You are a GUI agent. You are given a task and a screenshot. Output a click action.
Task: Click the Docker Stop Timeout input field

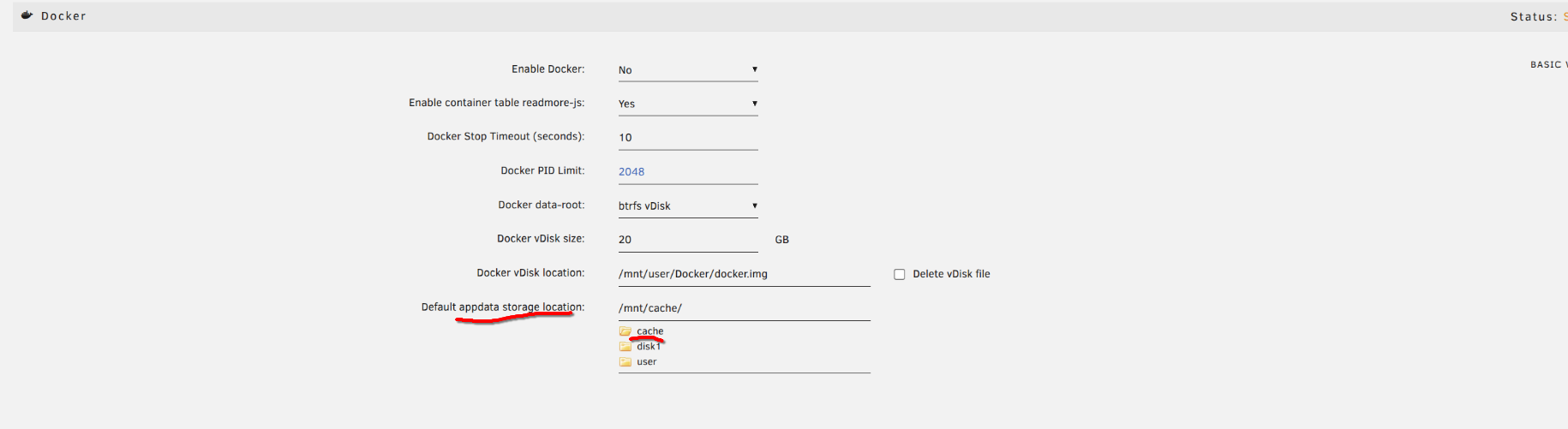[x=688, y=138]
